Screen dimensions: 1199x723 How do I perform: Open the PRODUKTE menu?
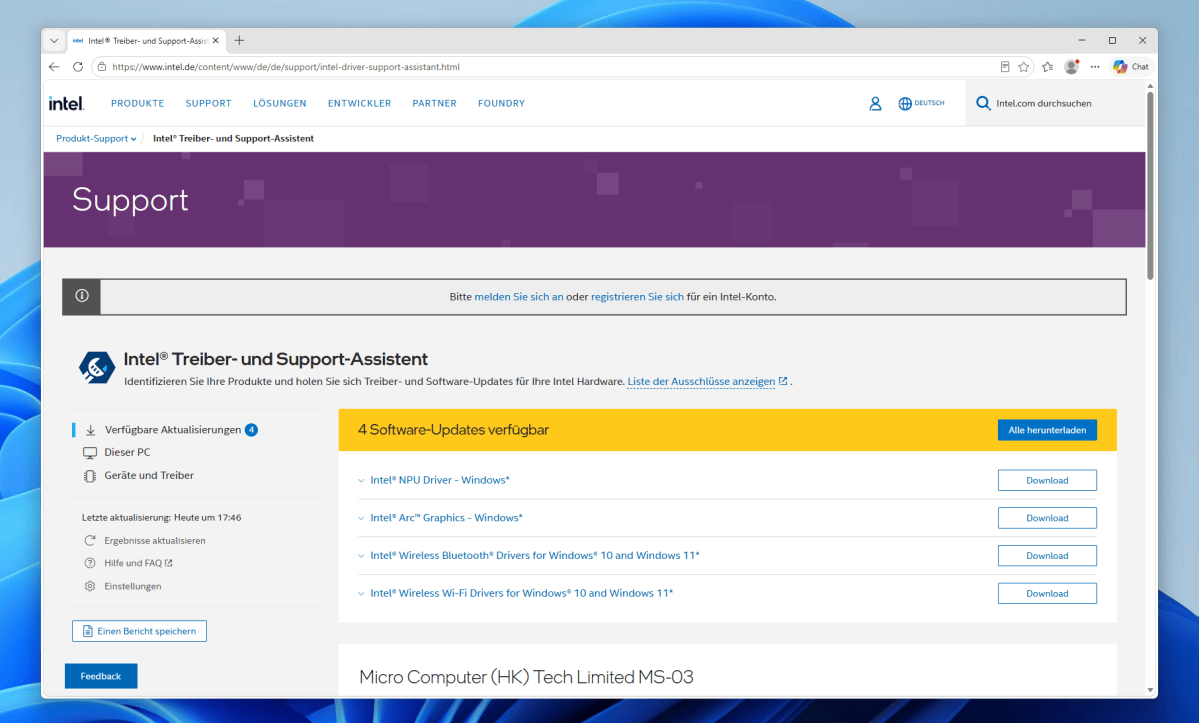pyautogui.click(x=138, y=103)
